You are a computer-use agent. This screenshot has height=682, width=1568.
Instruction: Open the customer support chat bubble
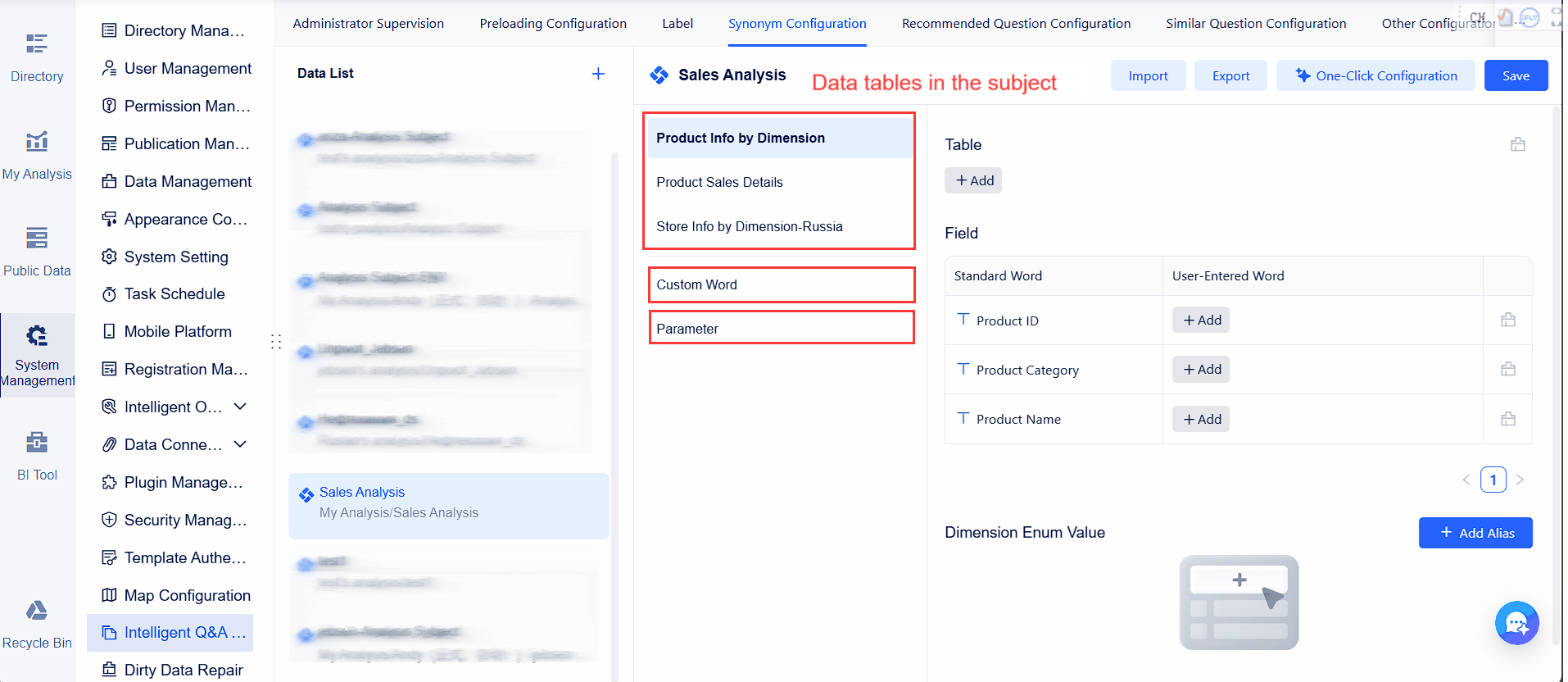pos(1516,623)
